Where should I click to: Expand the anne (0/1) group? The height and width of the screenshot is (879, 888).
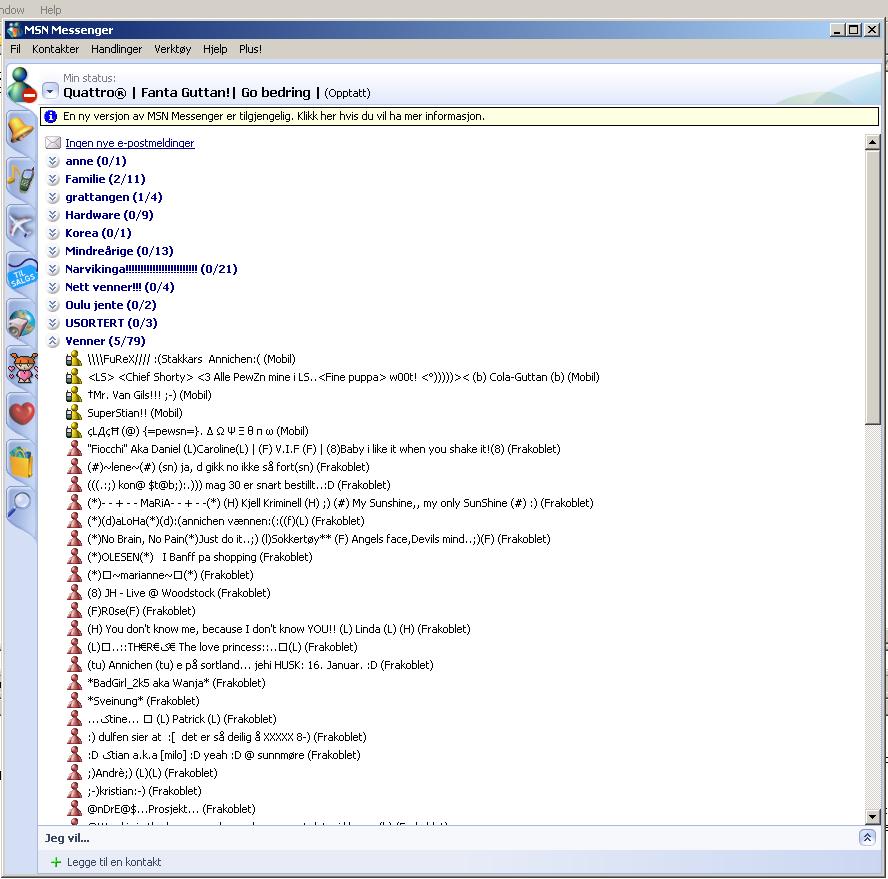click(53, 161)
